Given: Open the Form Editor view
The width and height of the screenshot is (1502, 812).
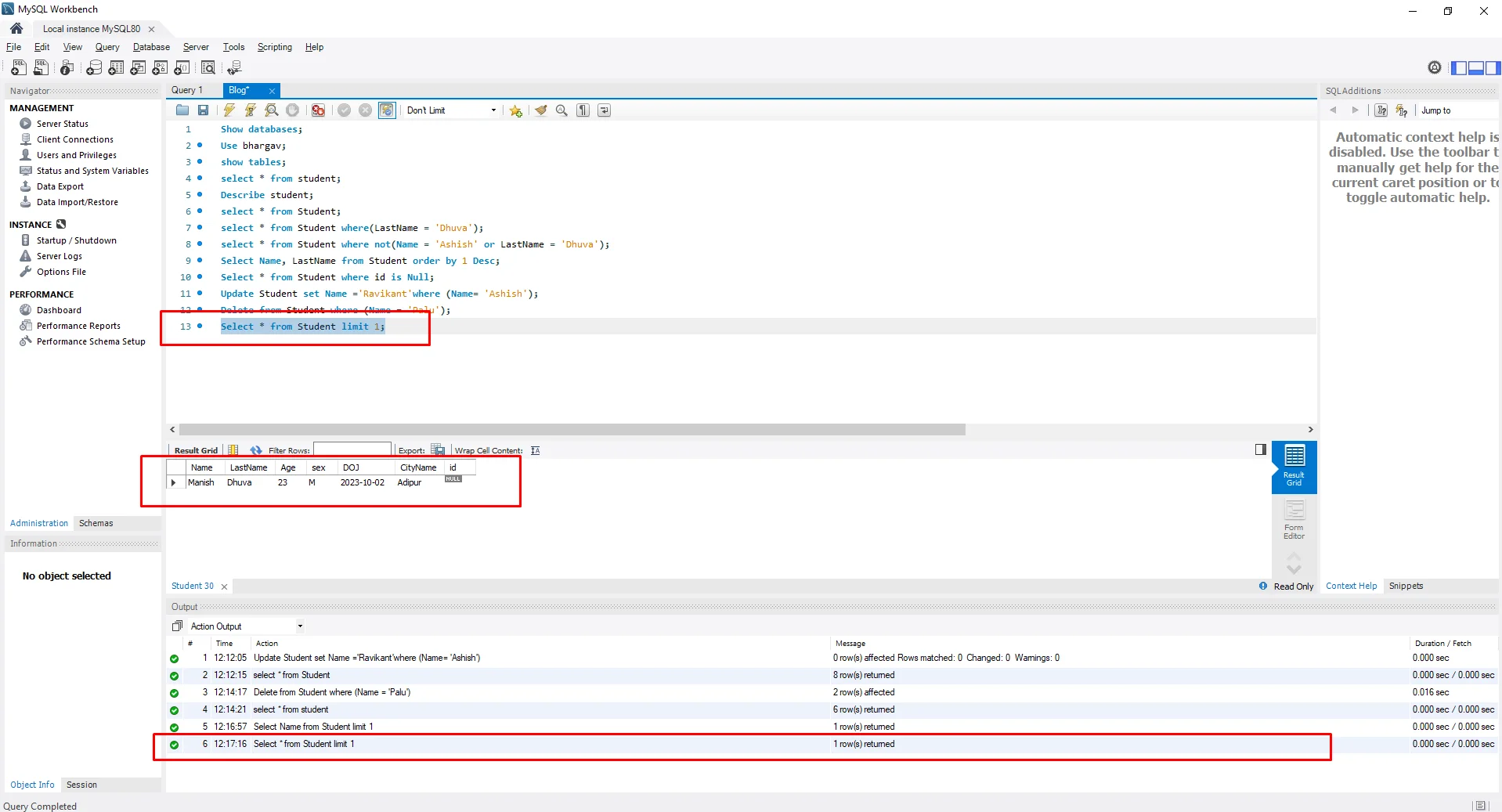Looking at the screenshot, I should [x=1294, y=520].
